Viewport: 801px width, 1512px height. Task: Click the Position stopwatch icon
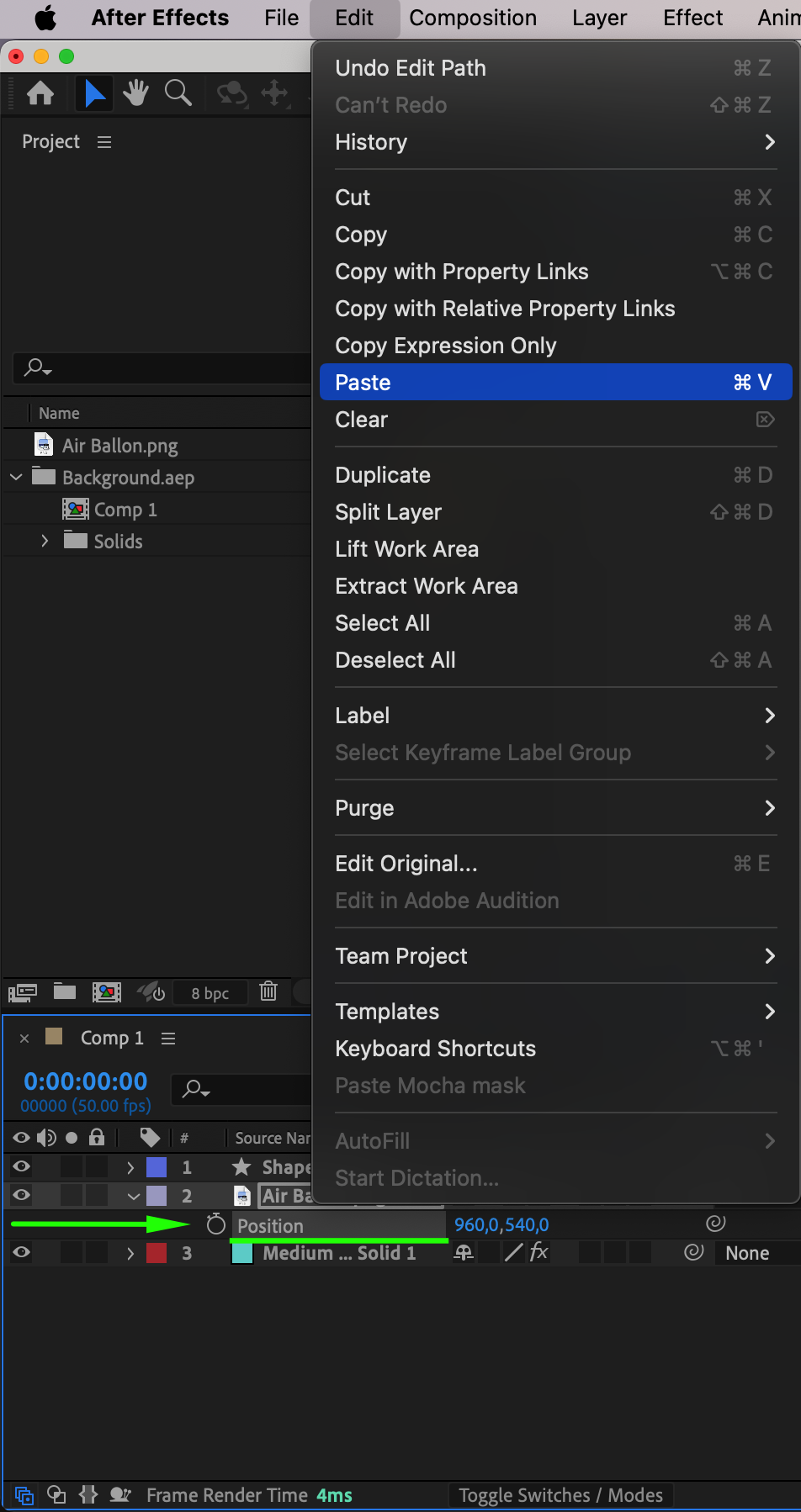coord(216,1224)
